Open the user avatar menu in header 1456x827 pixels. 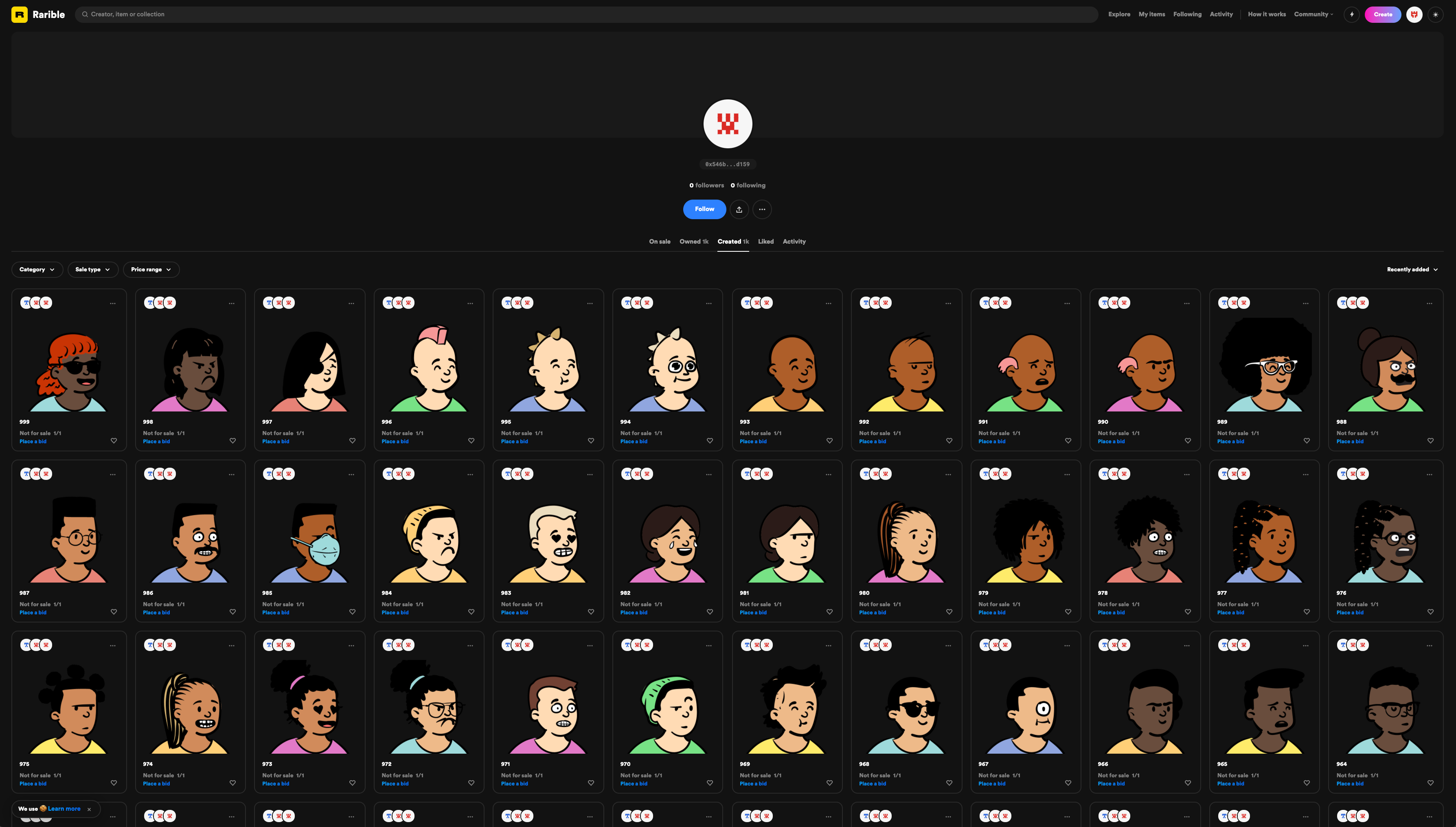pos(1414,14)
